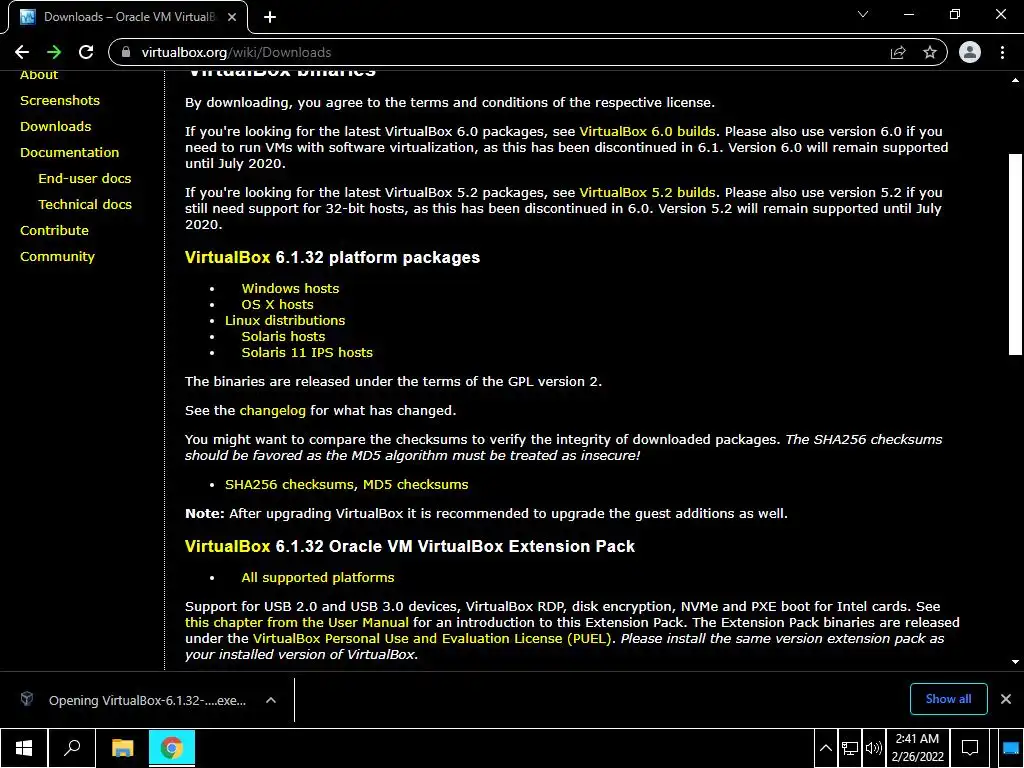Viewport: 1024px width, 768px height.
Task: Open a new browser tab
Action: tap(270, 17)
